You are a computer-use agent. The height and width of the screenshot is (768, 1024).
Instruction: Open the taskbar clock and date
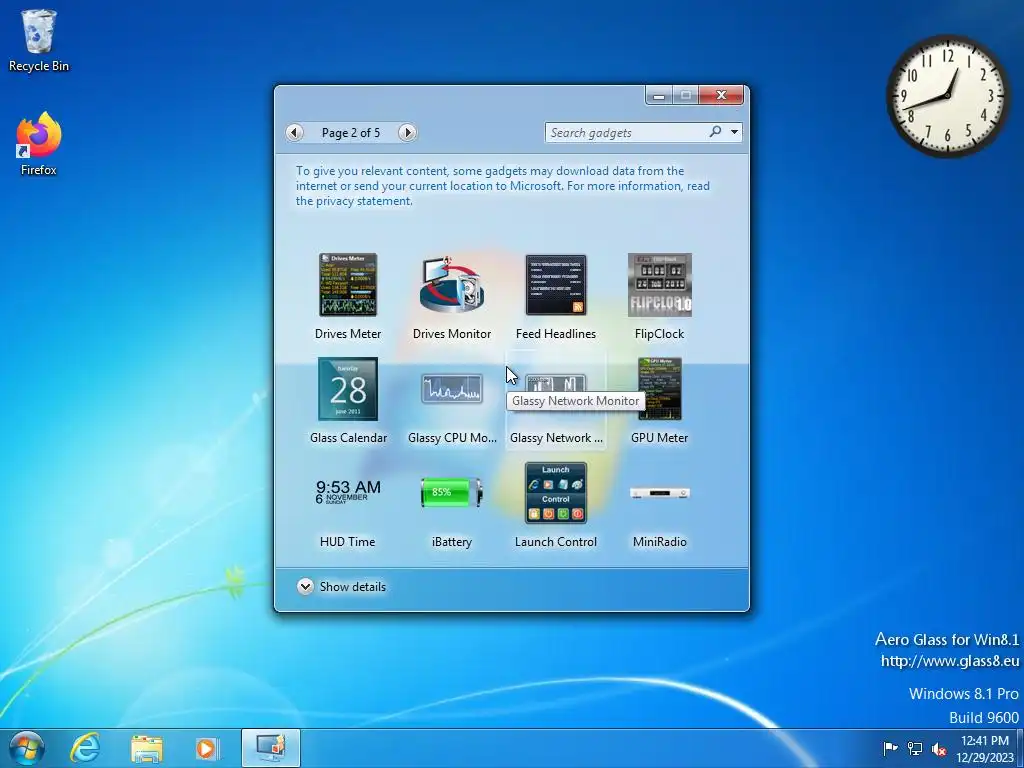click(985, 749)
